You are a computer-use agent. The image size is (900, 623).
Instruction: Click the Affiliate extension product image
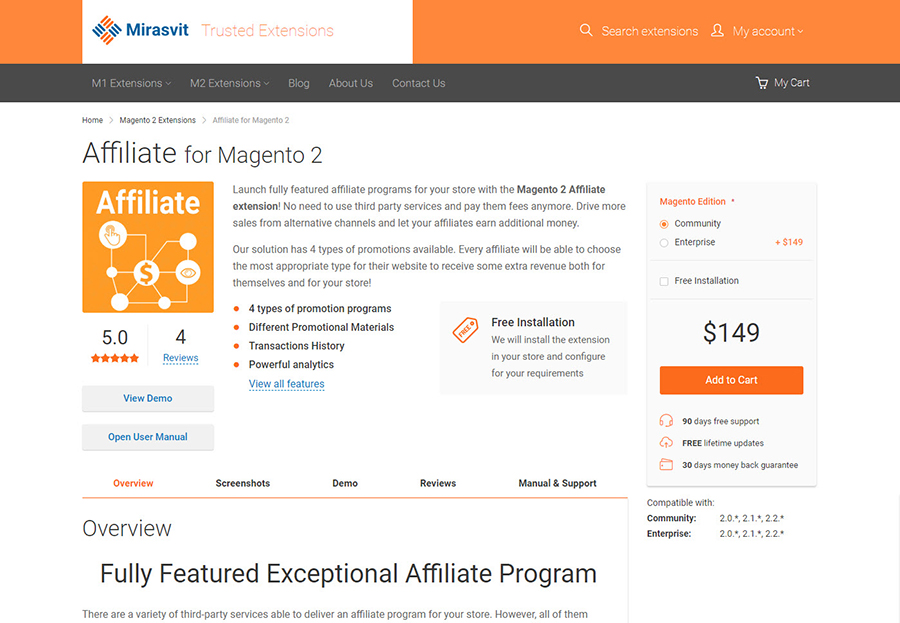coord(148,247)
